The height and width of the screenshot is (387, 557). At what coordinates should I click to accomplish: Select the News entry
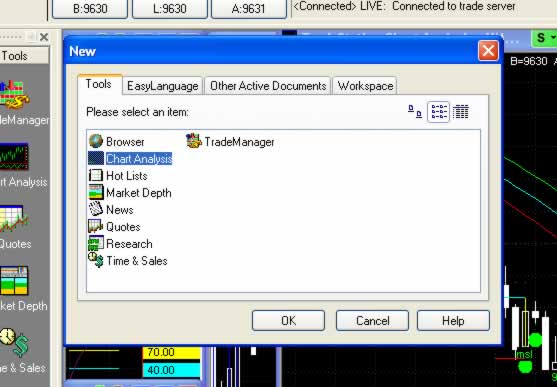pyautogui.click(x=120, y=210)
